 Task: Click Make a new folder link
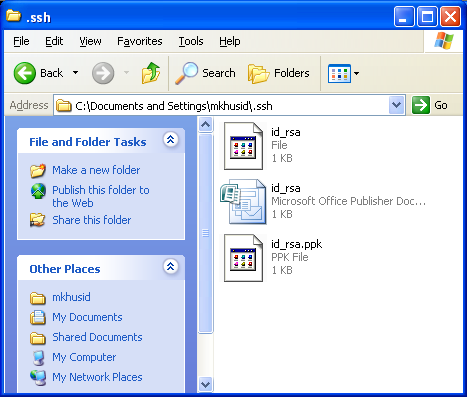(x=96, y=170)
